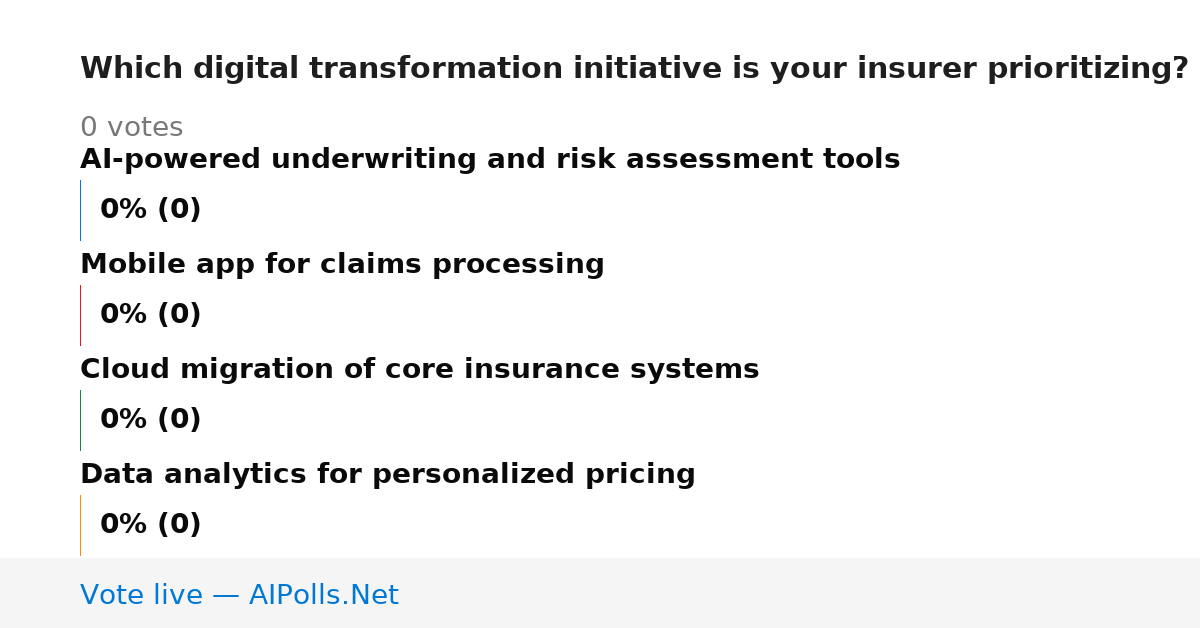Click 0% result for Data analytics option
Screen dimensions: 1200x628
tap(124, 525)
